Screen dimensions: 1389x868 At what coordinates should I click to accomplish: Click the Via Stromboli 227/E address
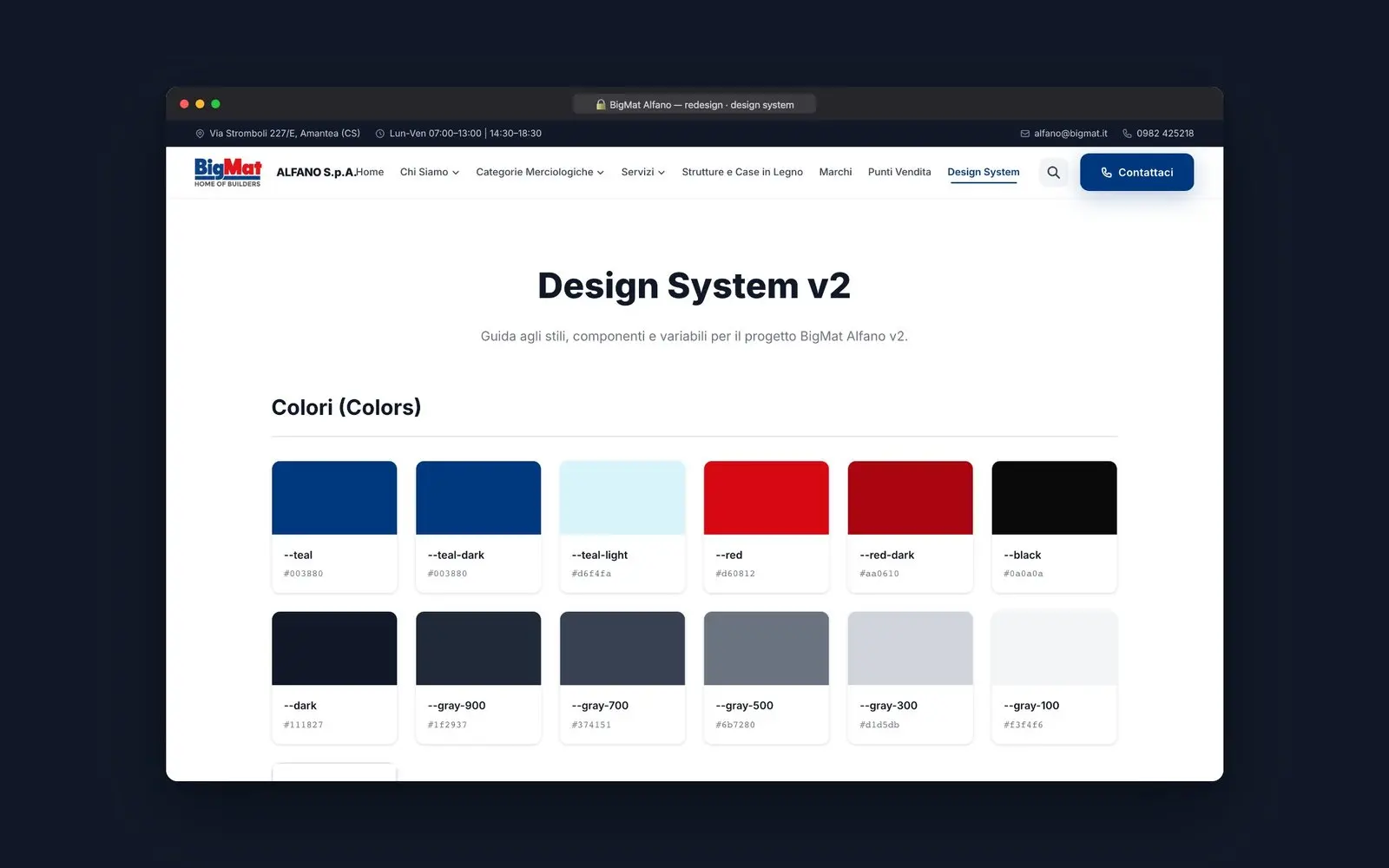click(x=285, y=134)
